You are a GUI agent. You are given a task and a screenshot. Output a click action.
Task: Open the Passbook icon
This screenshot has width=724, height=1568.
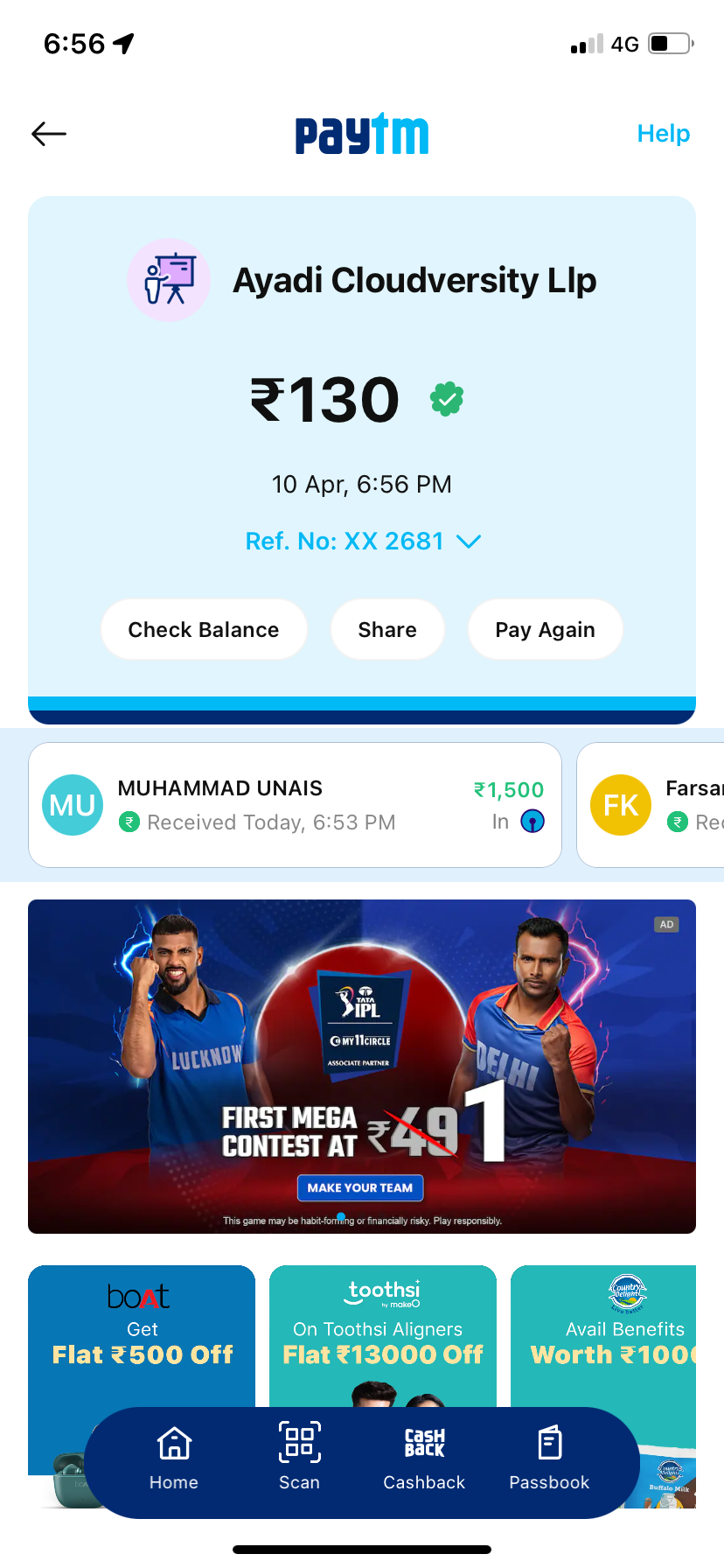549,1443
